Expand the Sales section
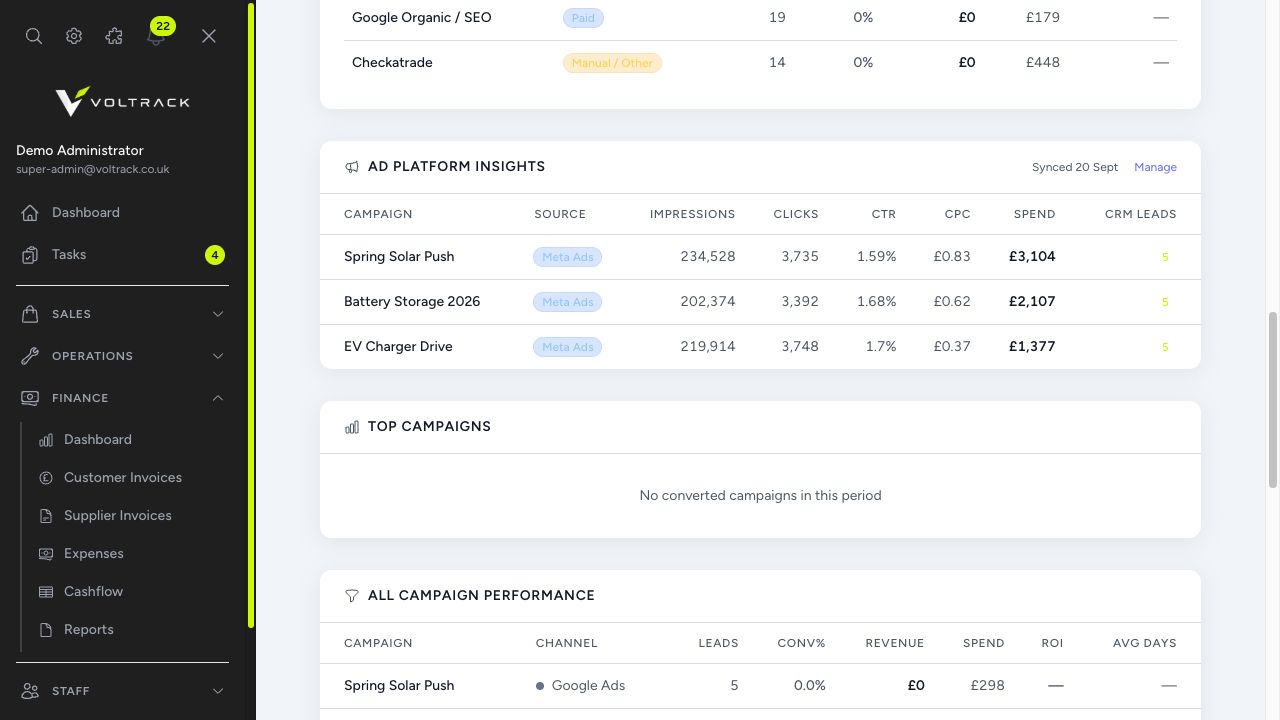Image resolution: width=1280 pixels, height=720 pixels. tap(122, 314)
